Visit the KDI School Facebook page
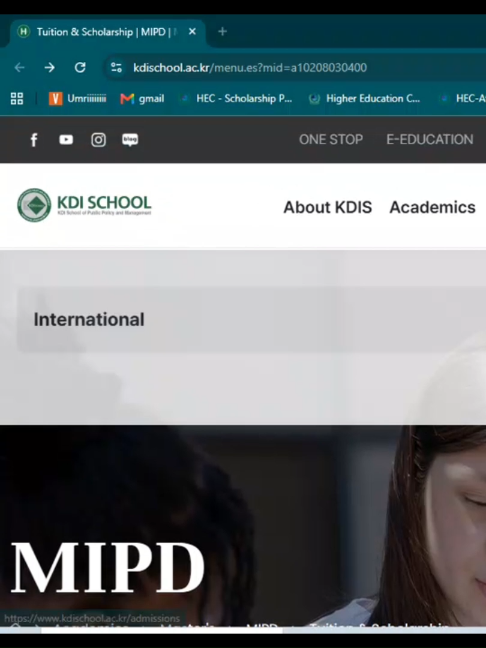486x648 pixels. tap(34, 140)
